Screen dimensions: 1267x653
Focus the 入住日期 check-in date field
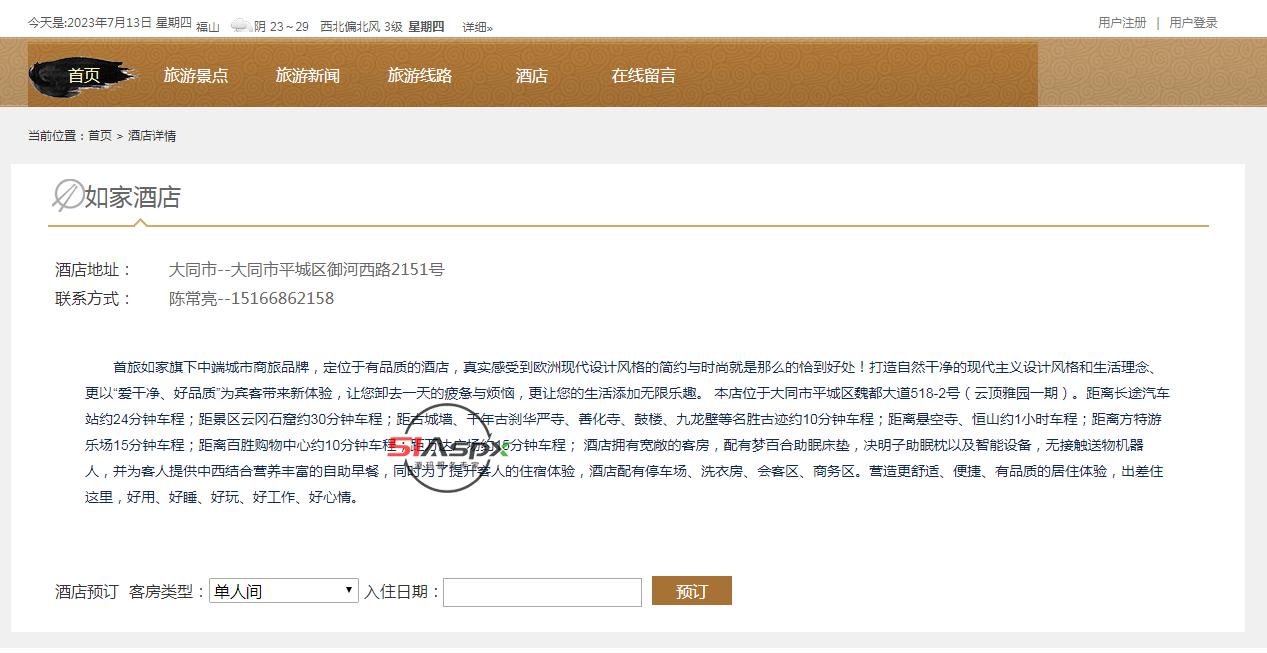coord(542,592)
